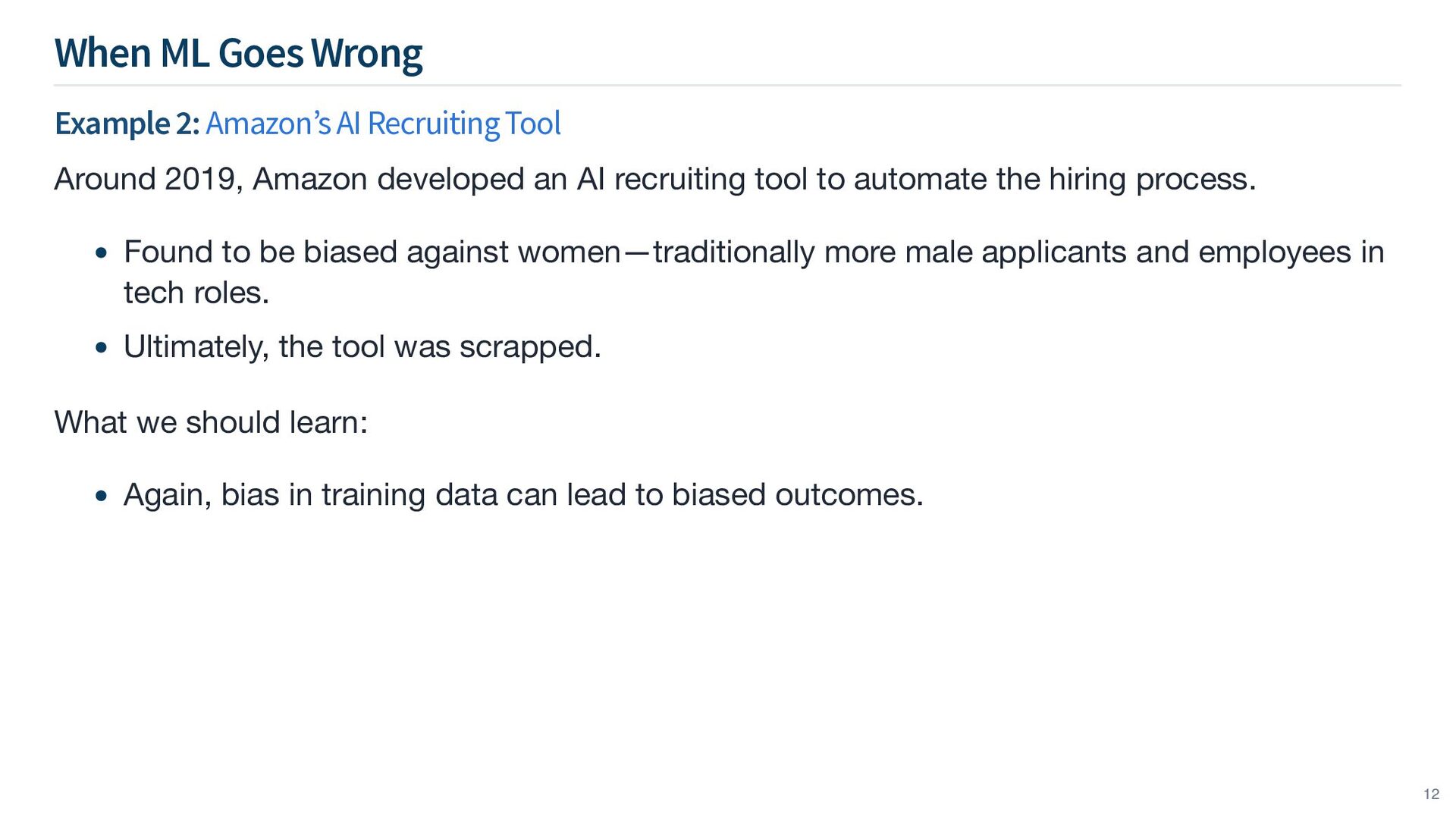1456x818 pixels.
Task: Click the bullet dot before "Found to be biased"
Action: [102, 252]
